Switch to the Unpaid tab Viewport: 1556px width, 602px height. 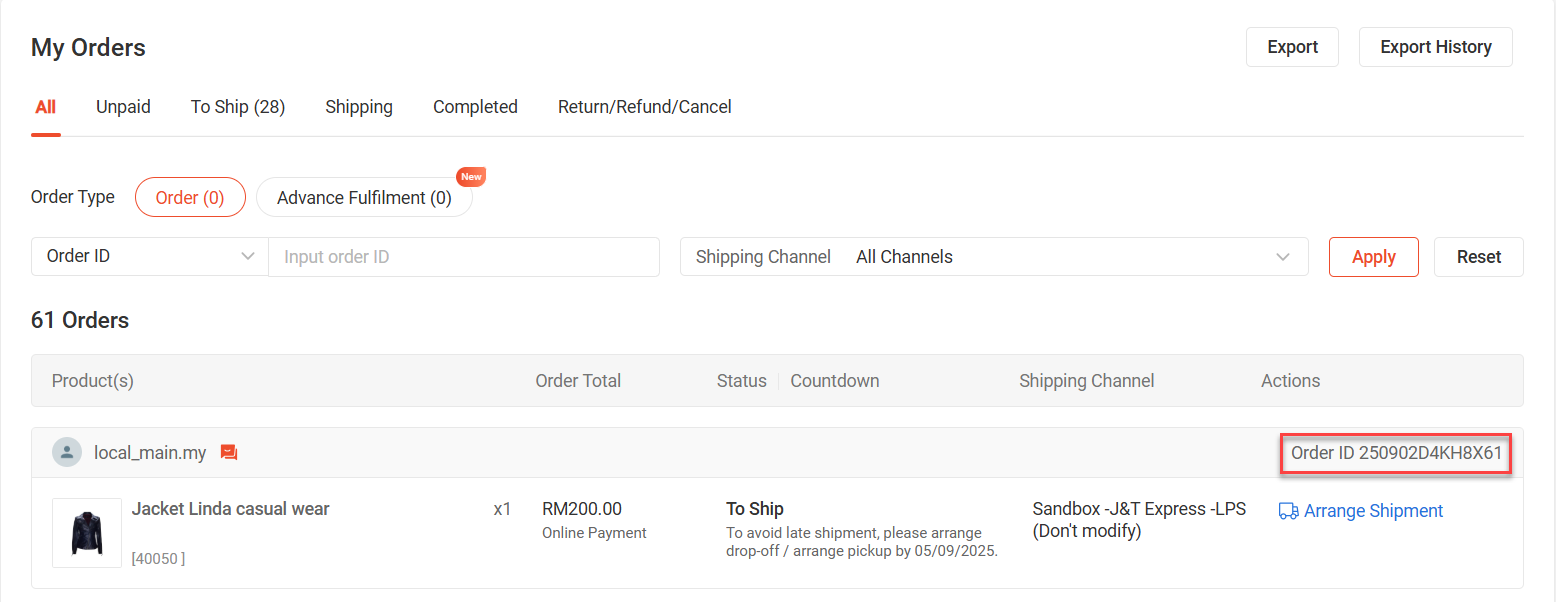click(x=123, y=107)
